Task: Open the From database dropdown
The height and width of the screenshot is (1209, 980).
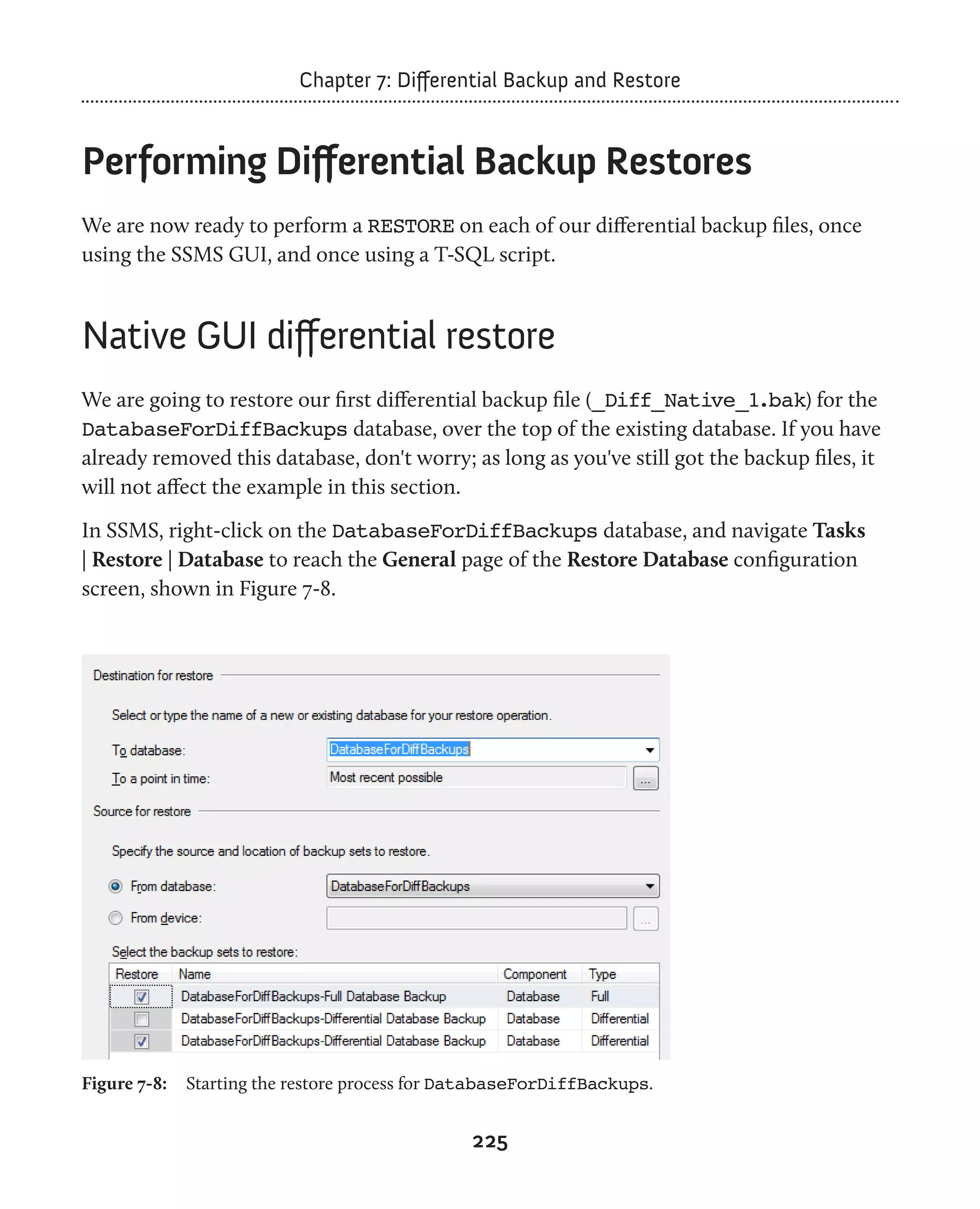Action: tap(493, 886)
